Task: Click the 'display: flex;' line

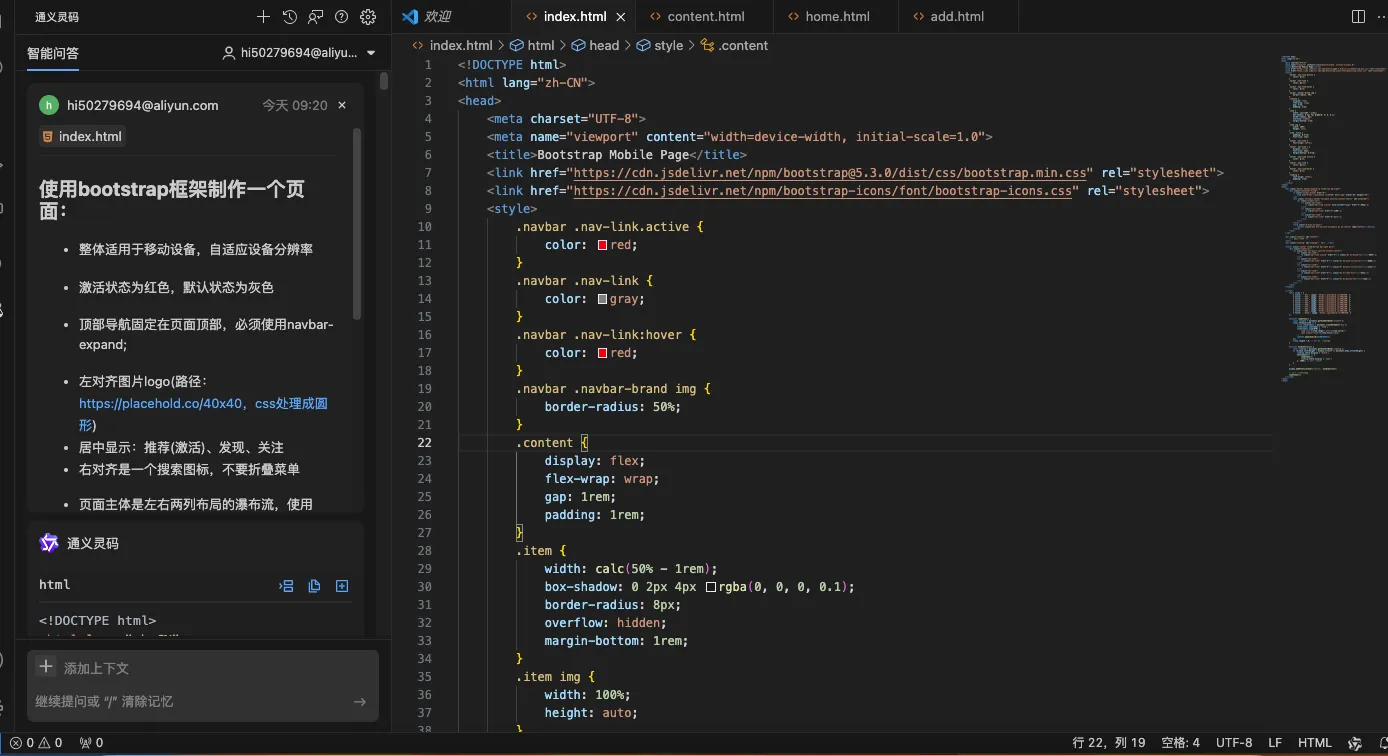Action: click(x=595, y=461)
